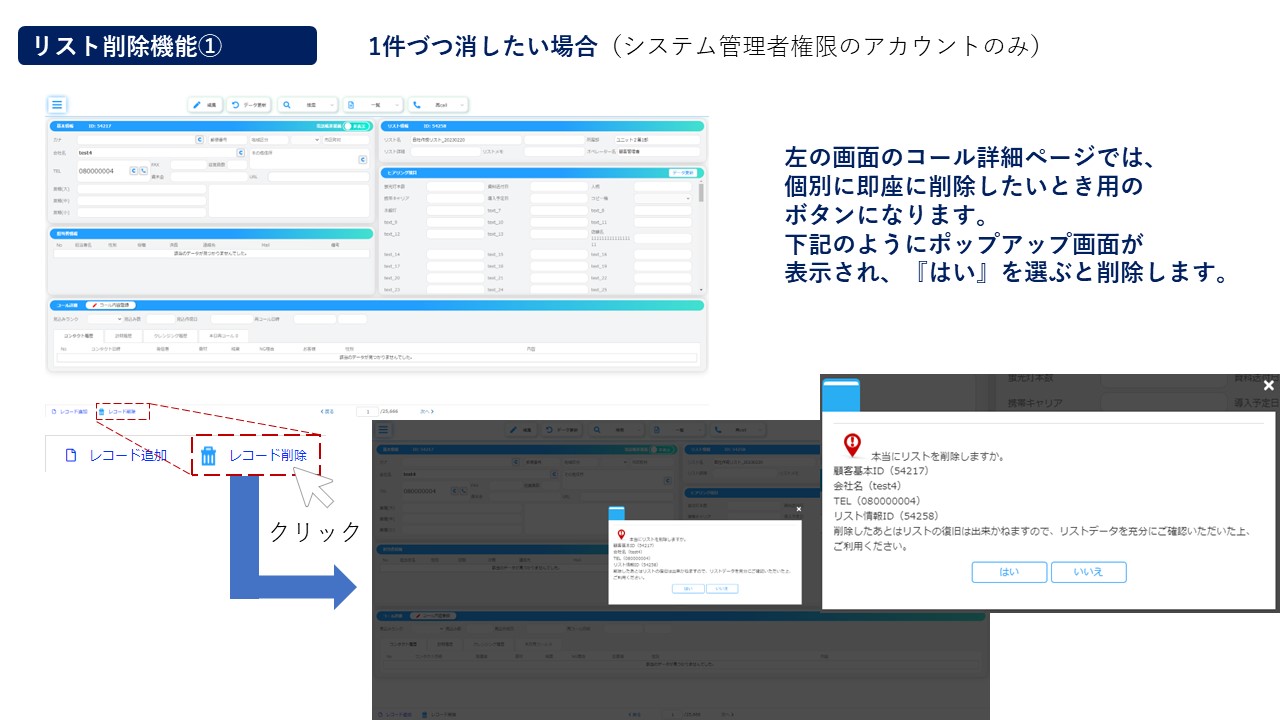Click 戻る pager link in top screenshot
The width and height of the screenshot is (1280, 720).
coord(328,411)
